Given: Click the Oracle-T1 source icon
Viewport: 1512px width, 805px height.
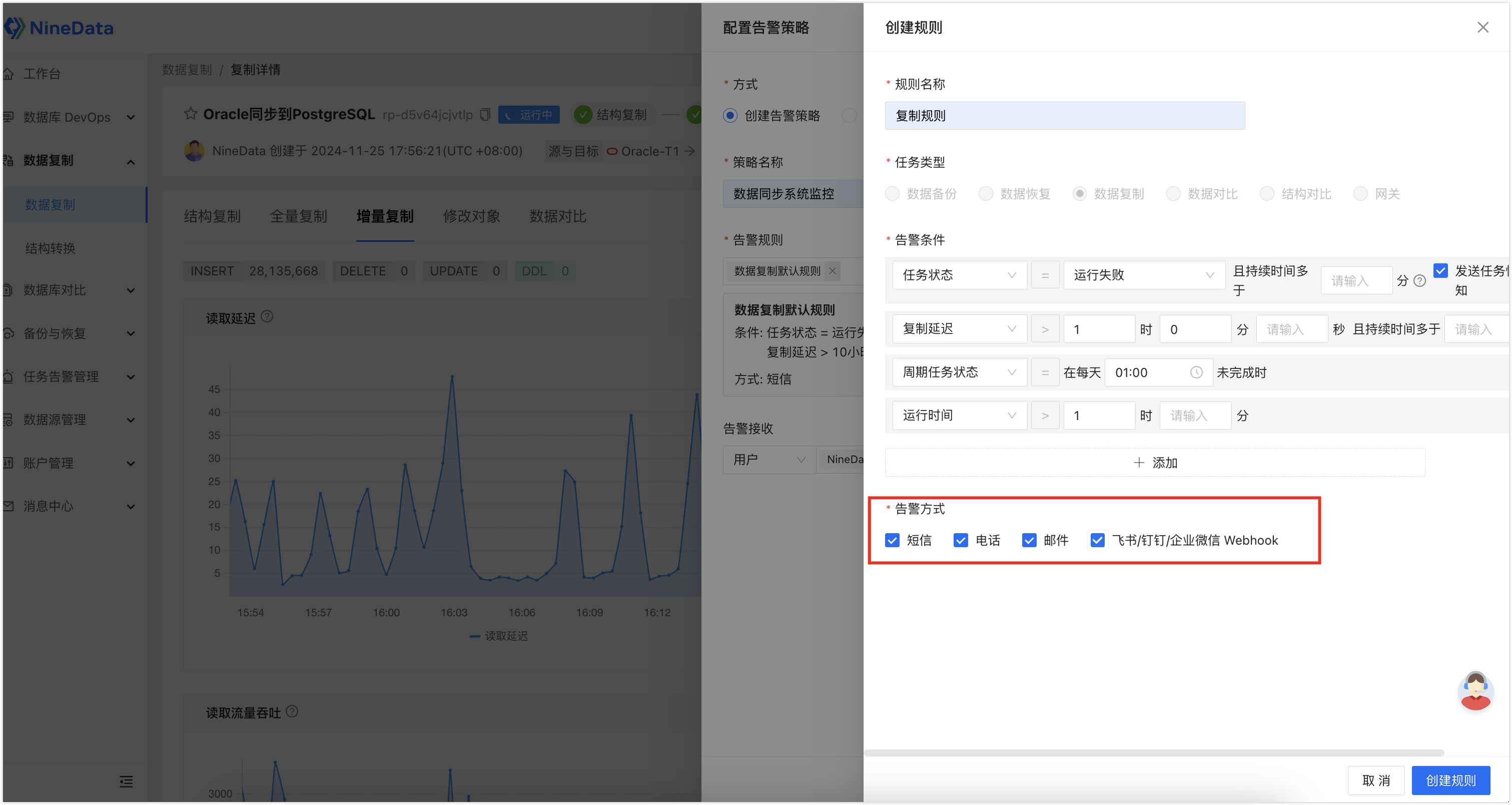Looking at the screenshot, I should pyautogui.click(x=611, y=152).
